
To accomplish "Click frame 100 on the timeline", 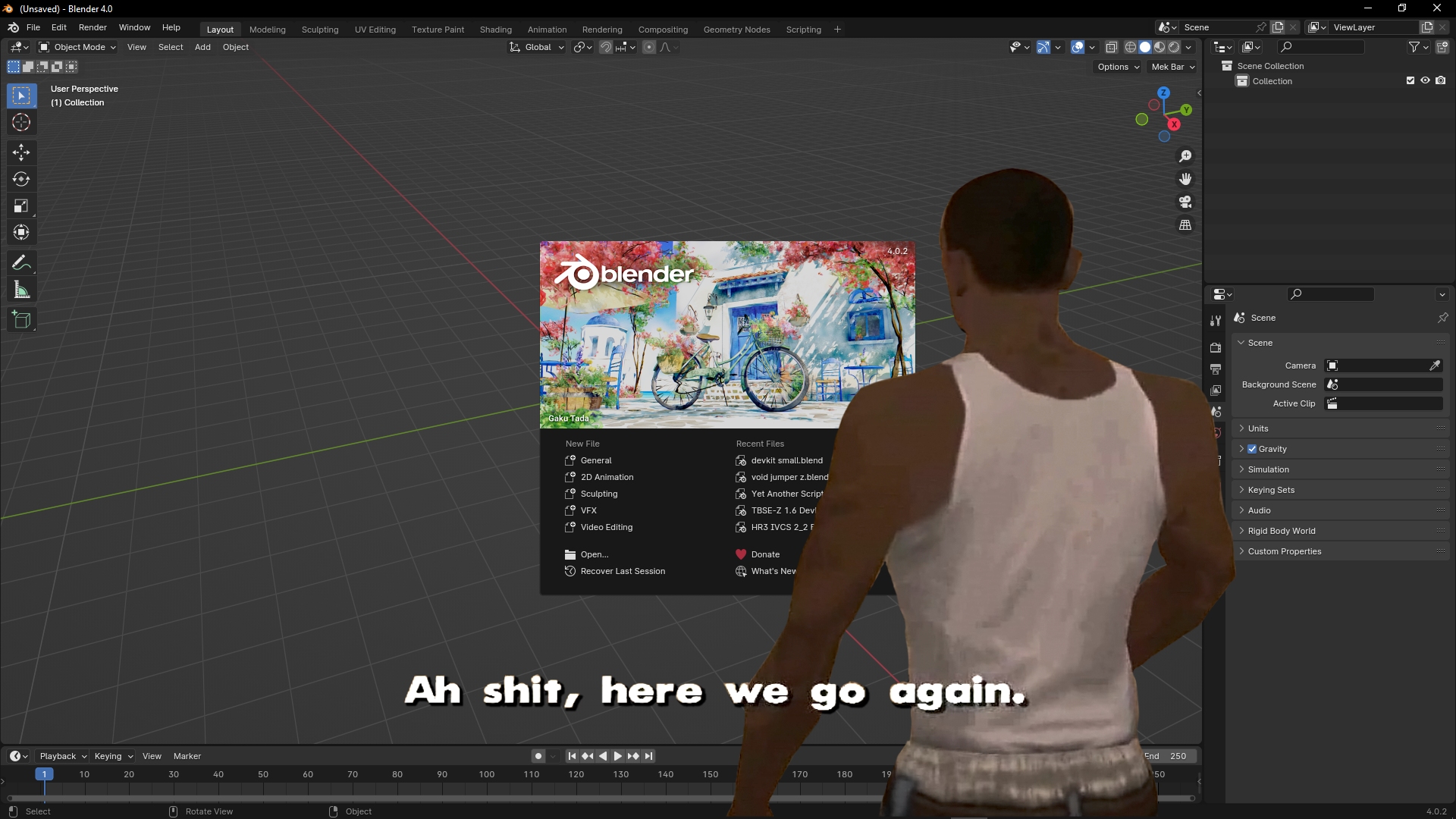I will pyautogui.click(x=487, y=775).
